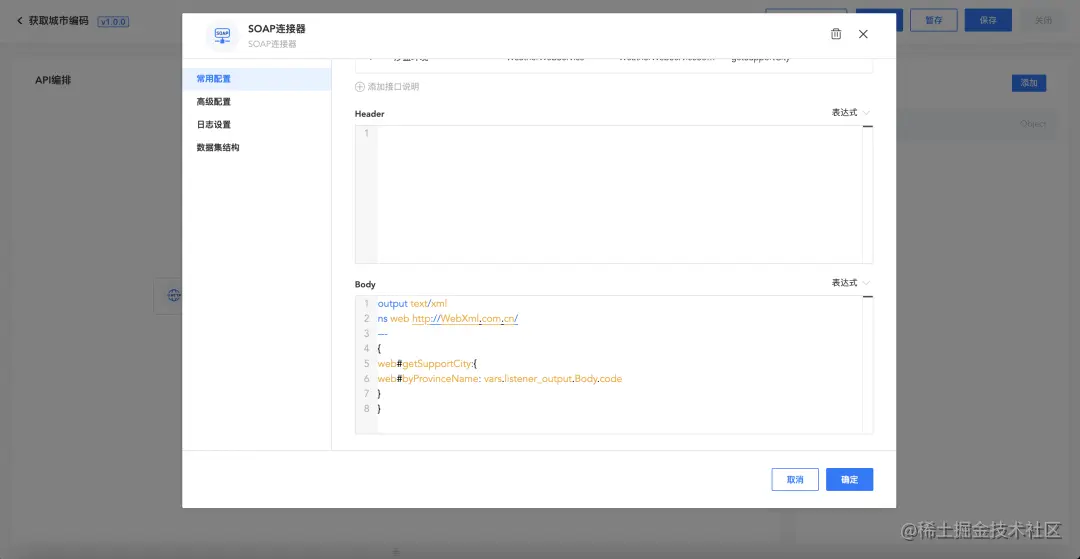Click 关闭 in the background page
The image size is (1080, 559).
[1043, 20]
